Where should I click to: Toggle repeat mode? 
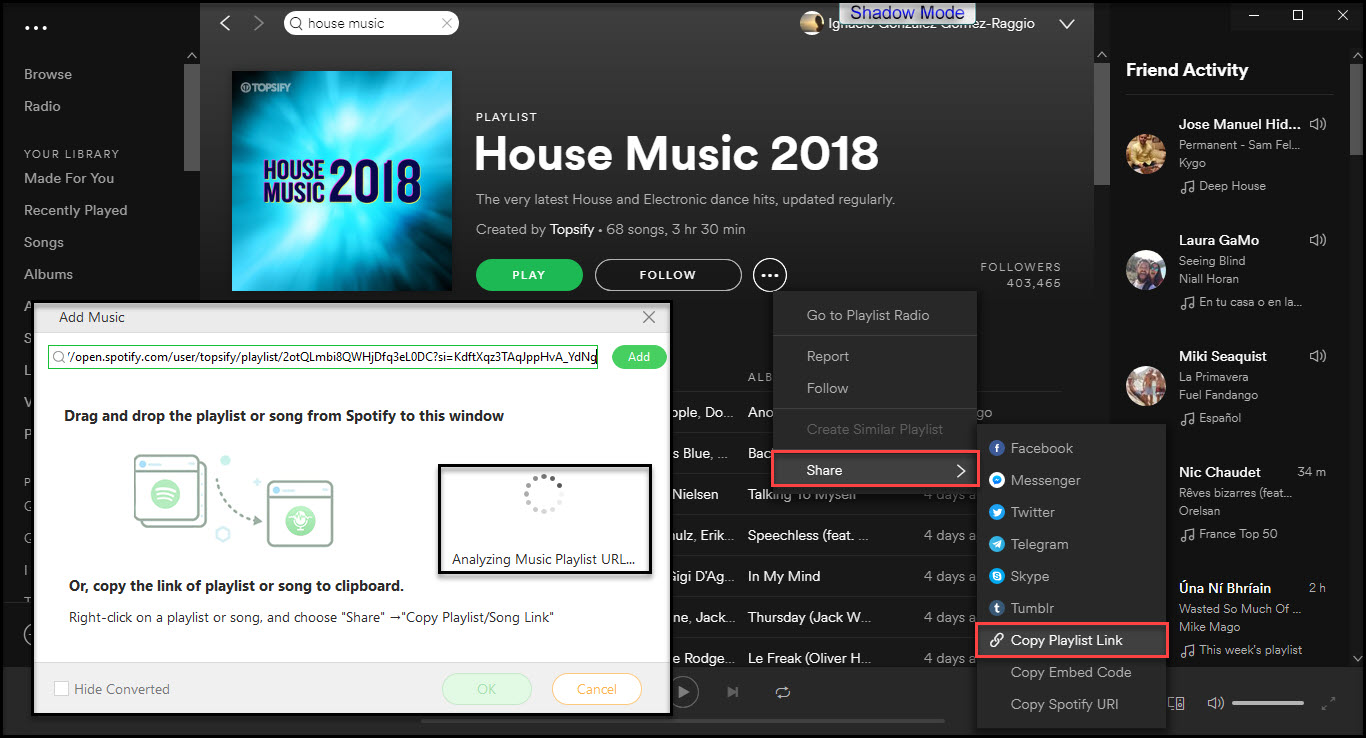coord(782,691)
